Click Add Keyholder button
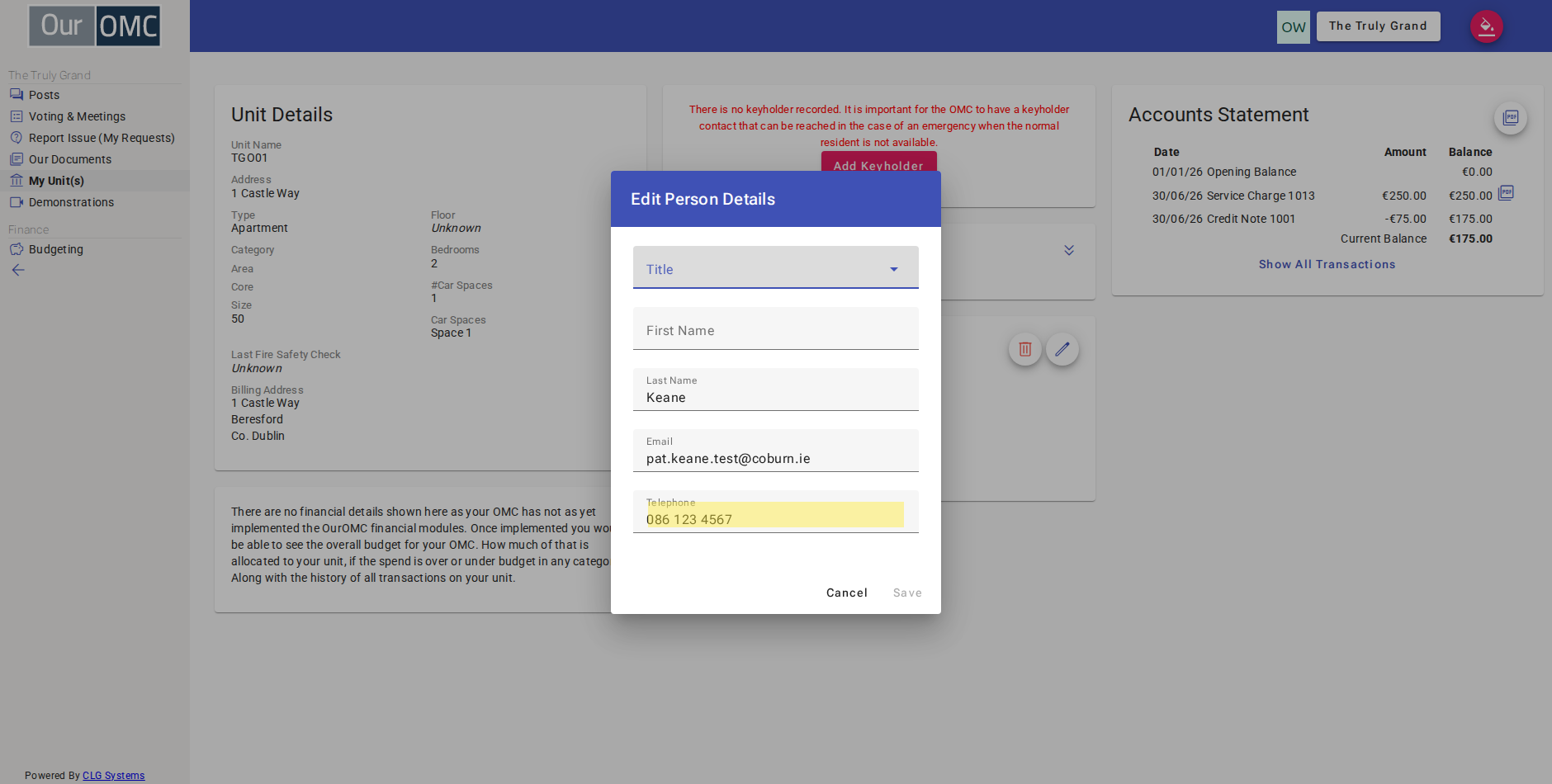The height and width of the screenshot is (784, 1552). click(879, 162)
